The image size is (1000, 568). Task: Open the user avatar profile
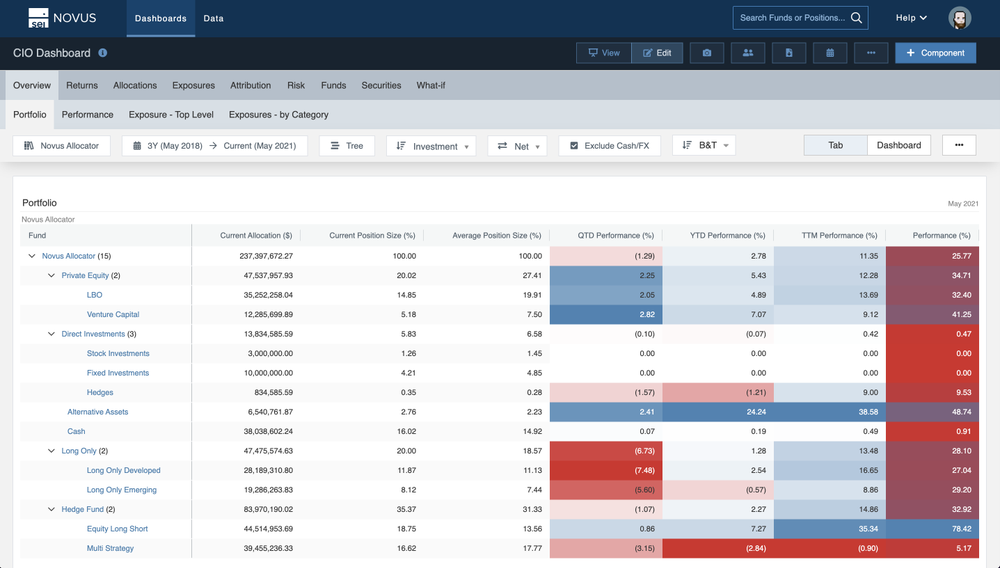960,18
